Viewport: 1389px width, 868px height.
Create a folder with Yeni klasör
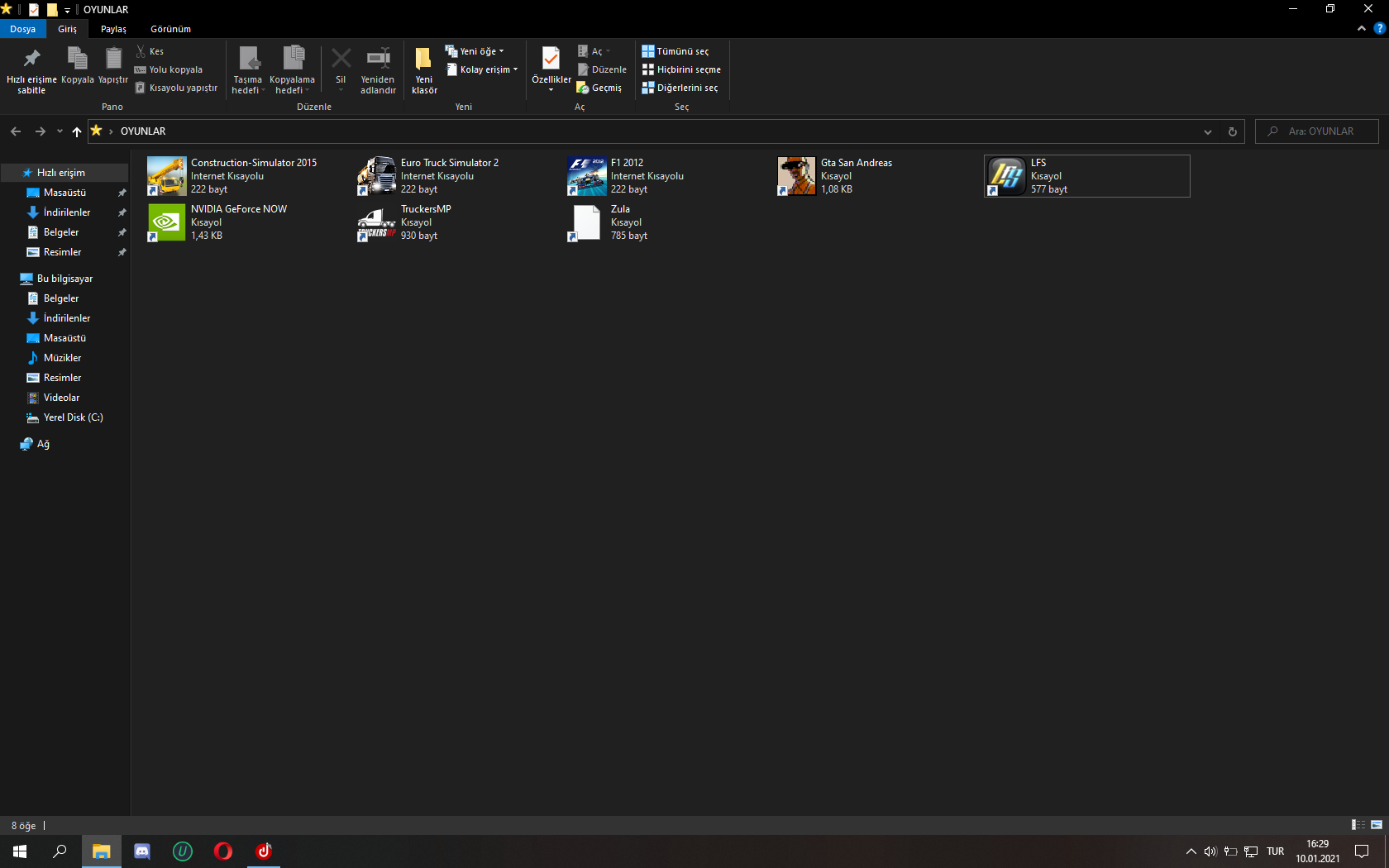pyautogui.click(x=424, y=70)
